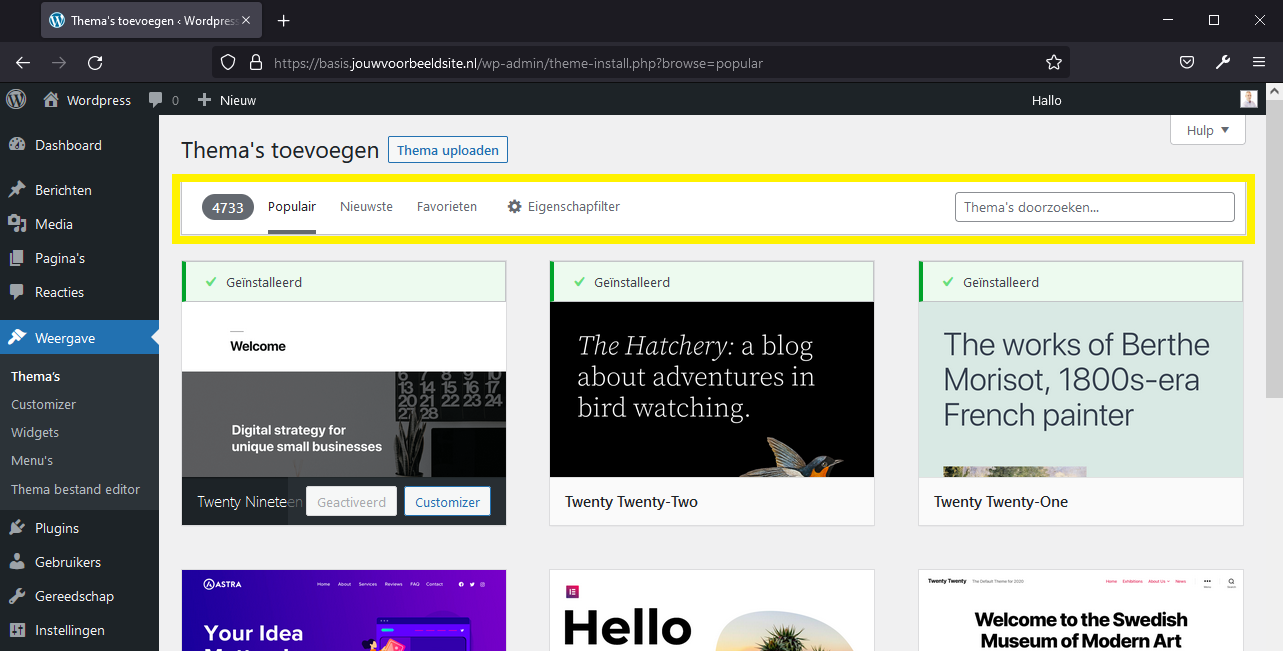Open the Nieuw admin bar menu
1283x651 pixels.
226,99
